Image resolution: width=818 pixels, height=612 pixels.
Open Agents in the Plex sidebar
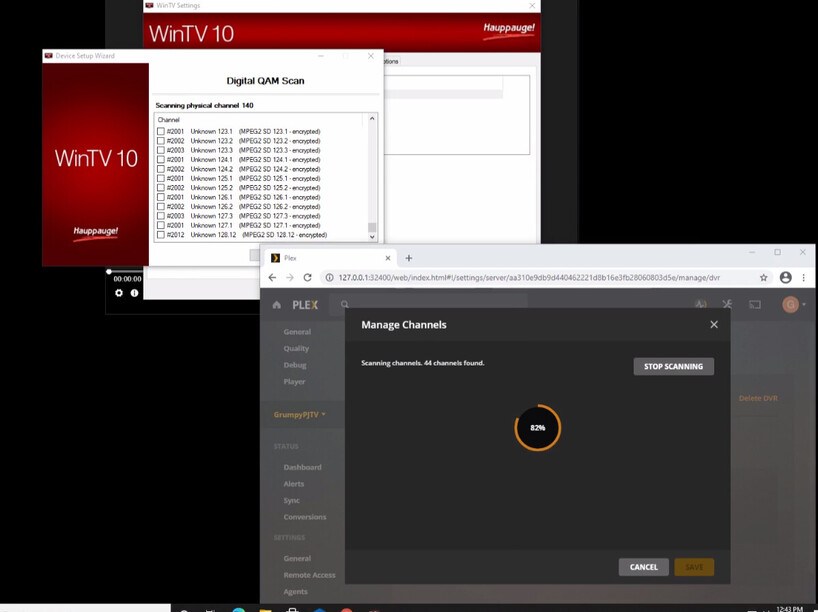click(295, 592)
